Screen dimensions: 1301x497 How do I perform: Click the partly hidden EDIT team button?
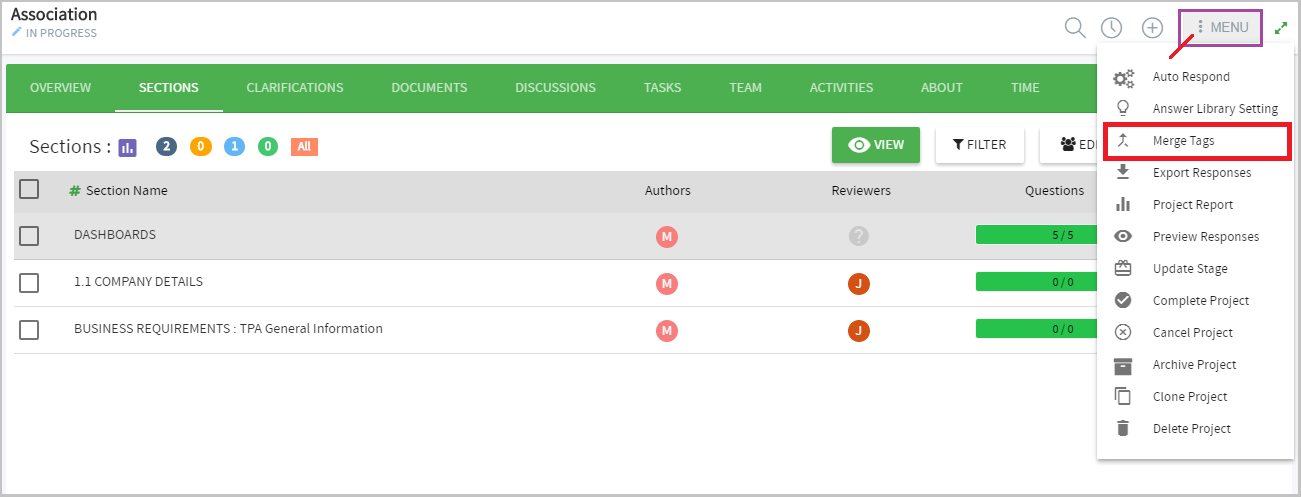[1069, 145]
